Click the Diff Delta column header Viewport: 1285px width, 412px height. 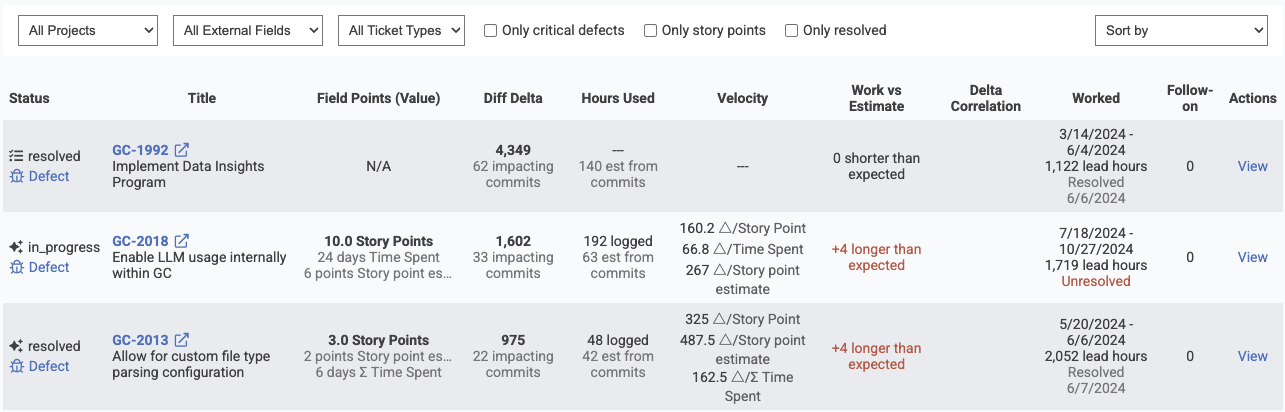click(x=513, y=98)
